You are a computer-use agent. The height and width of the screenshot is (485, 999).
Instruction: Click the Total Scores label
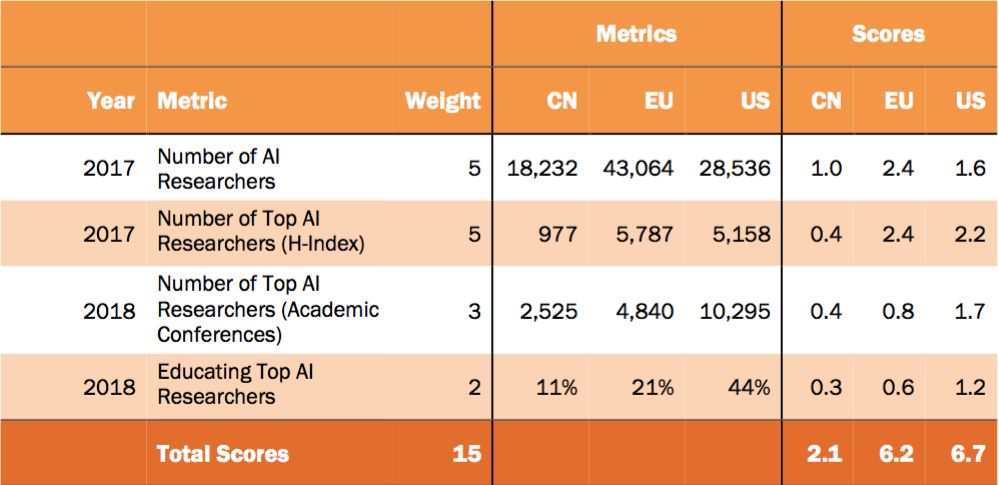(222, 454)
